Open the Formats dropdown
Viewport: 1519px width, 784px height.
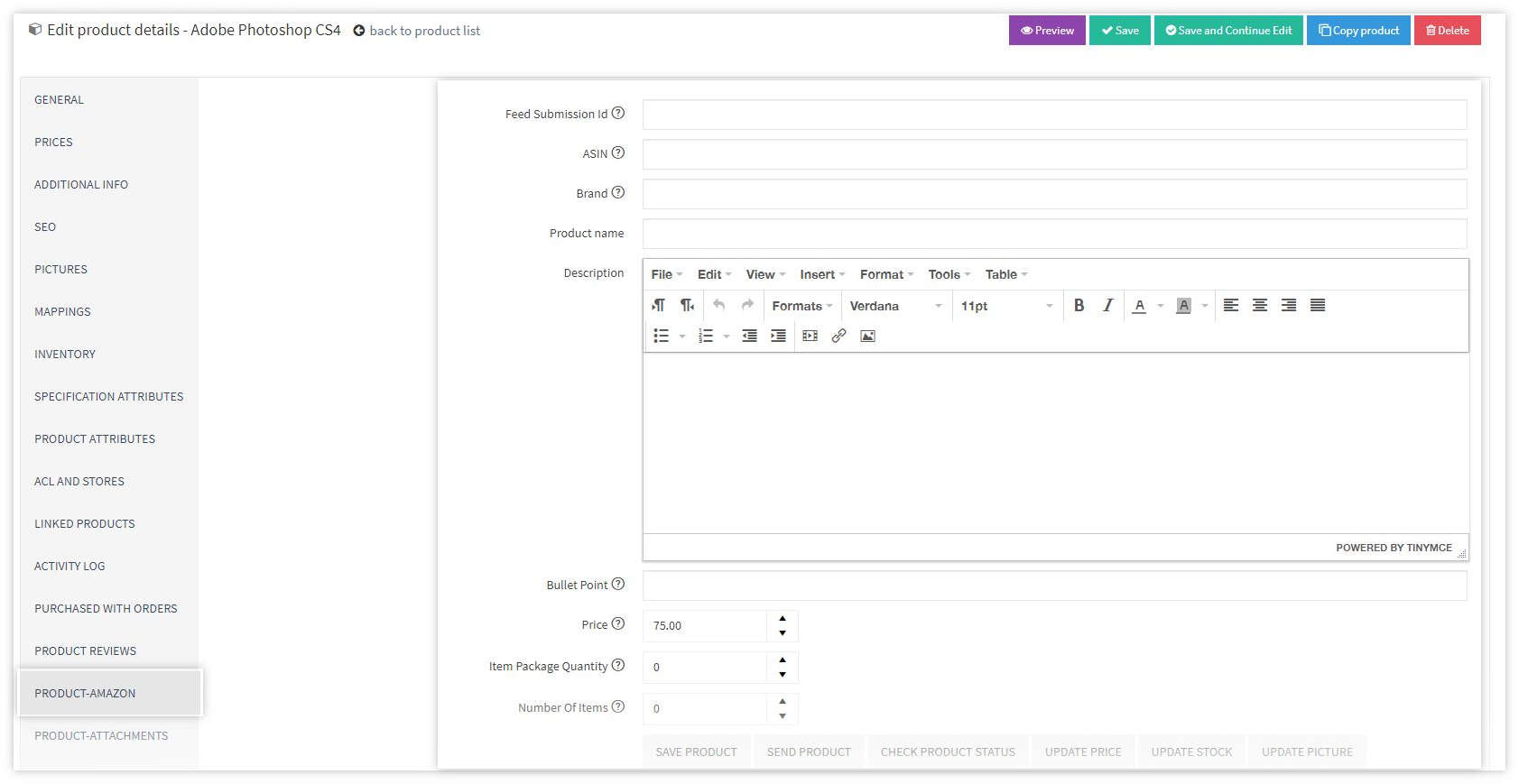[x=802, y=306]
